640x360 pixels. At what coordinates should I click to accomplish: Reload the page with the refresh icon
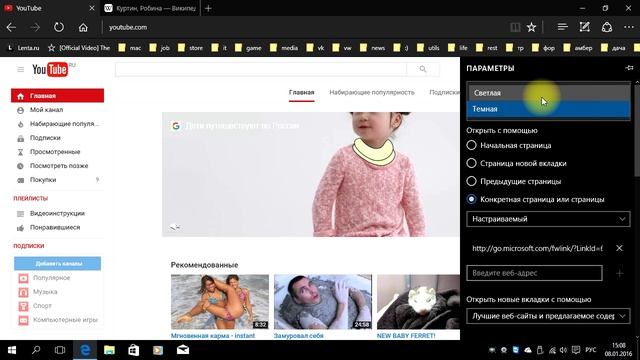[x=59, y=27]
